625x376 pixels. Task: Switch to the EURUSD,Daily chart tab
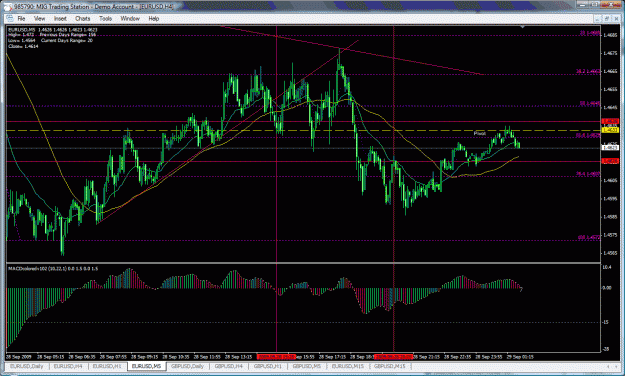click(x=27, y=366)
